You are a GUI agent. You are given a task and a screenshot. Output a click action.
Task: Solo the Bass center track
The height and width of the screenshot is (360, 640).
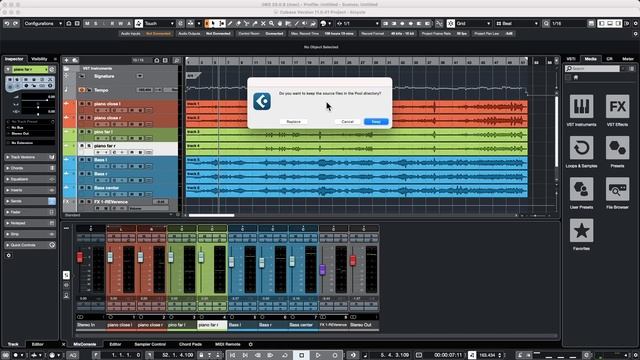tap(88, 188)
